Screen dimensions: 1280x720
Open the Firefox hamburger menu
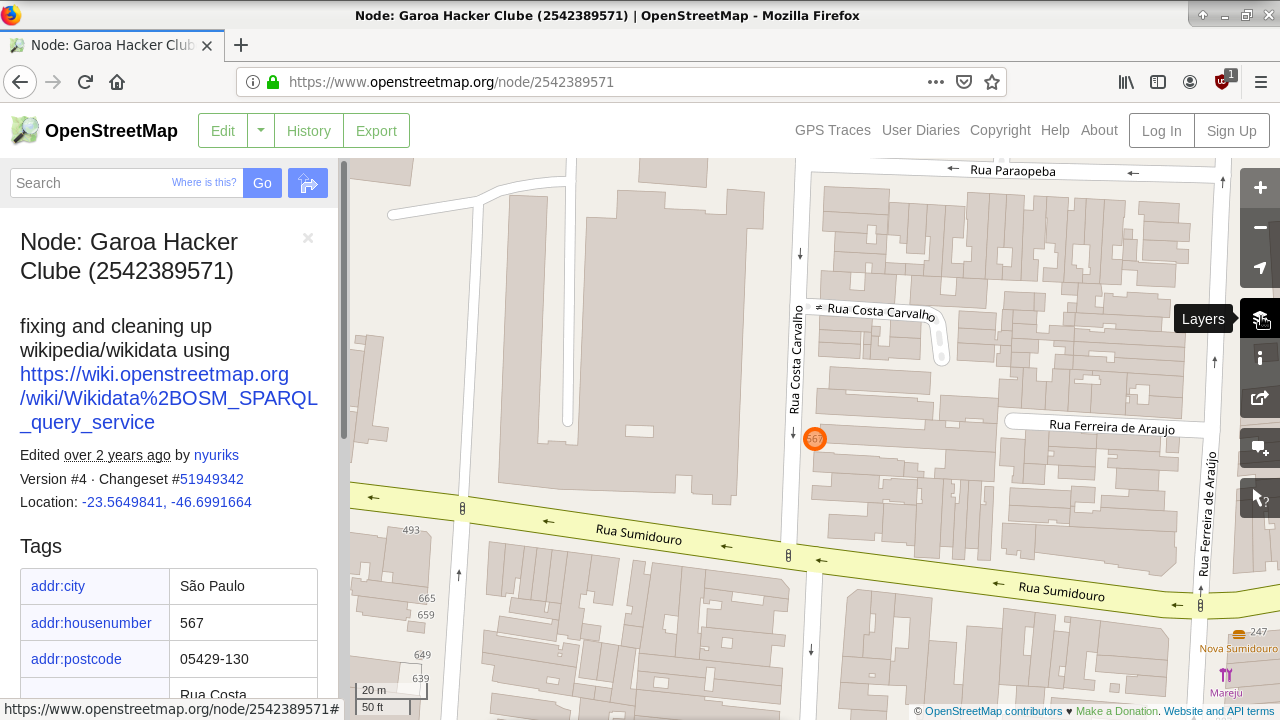1261,82
